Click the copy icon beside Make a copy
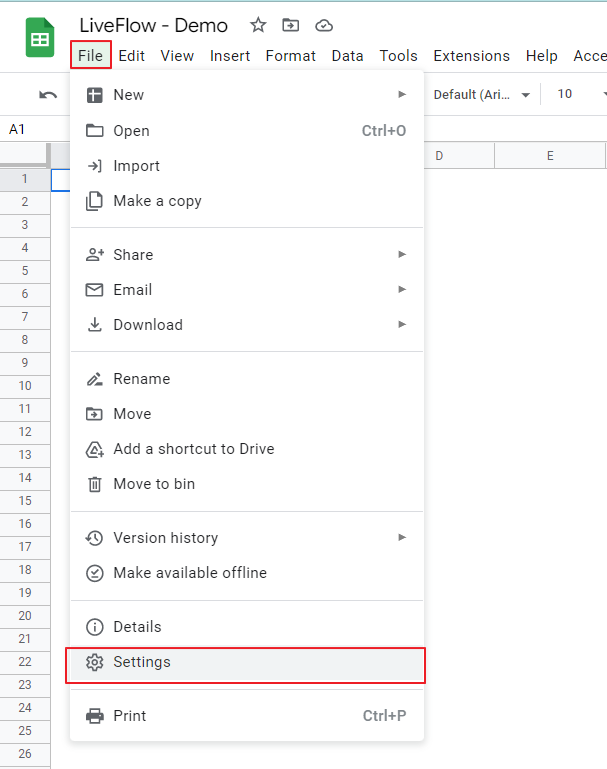The height and width of the screenshot is (769, 607). pos(95,201)
